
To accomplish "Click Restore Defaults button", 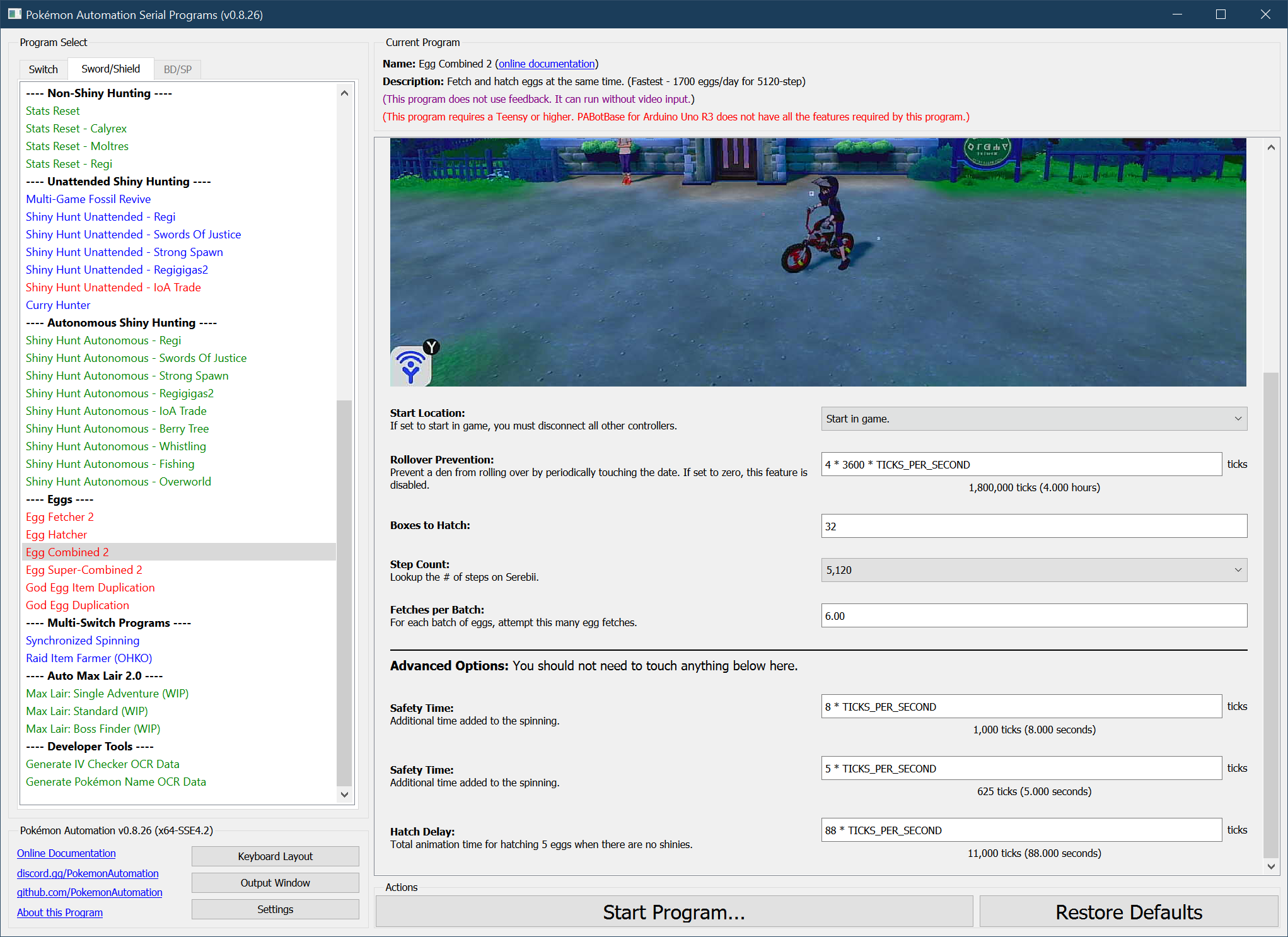I will tap(1128, 912).
